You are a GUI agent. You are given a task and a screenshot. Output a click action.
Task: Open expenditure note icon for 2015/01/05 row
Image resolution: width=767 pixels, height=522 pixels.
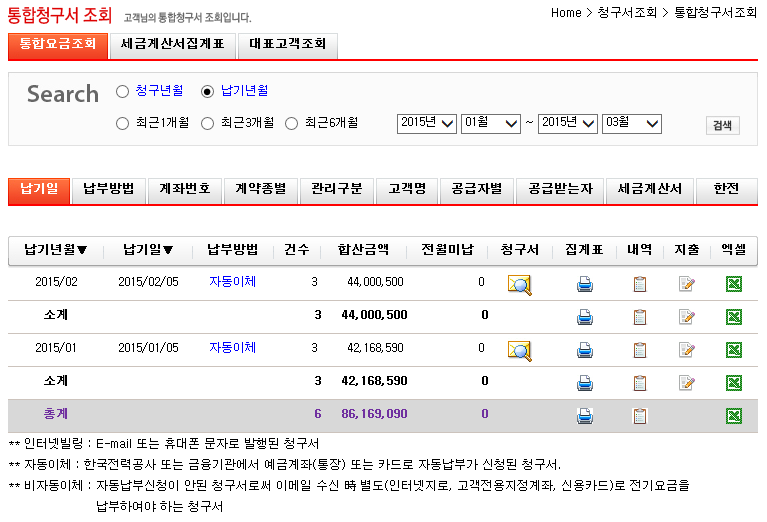(x=687, y=350)
